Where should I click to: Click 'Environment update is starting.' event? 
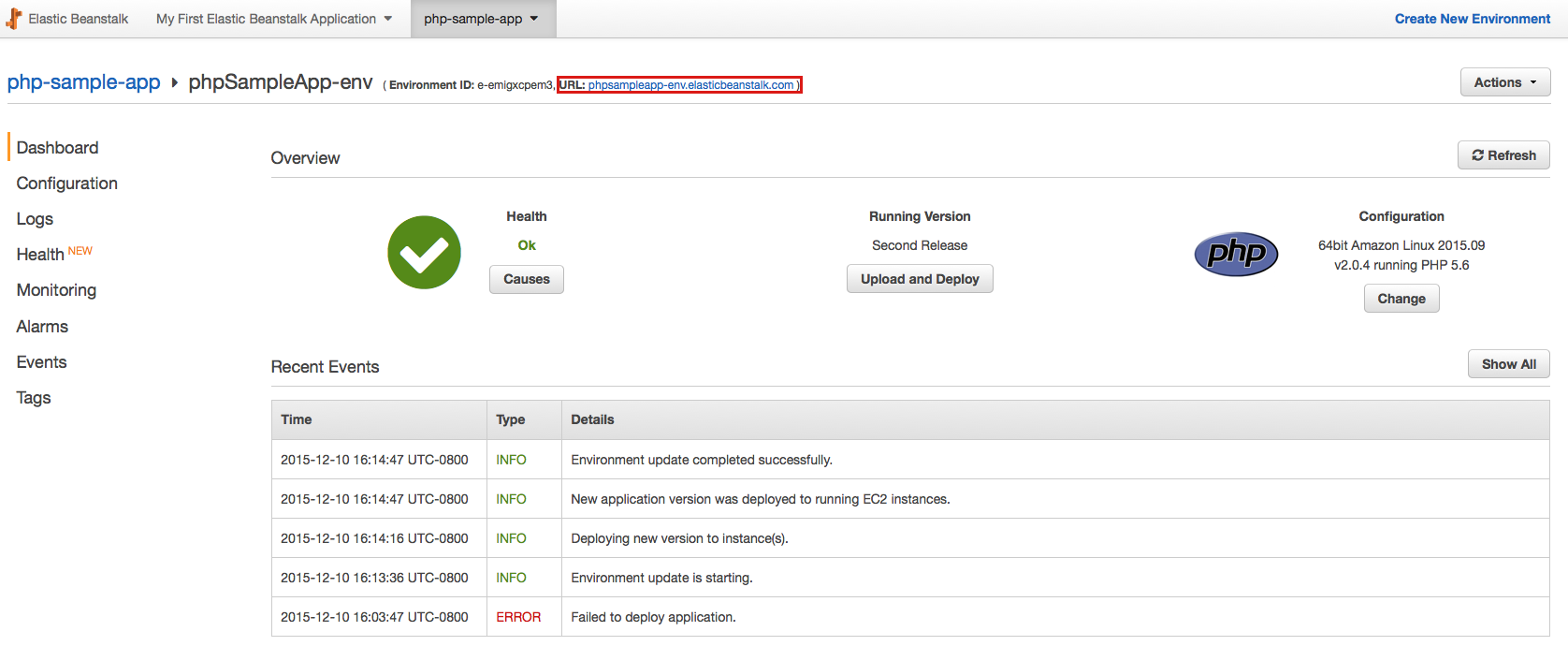(662, 578)
